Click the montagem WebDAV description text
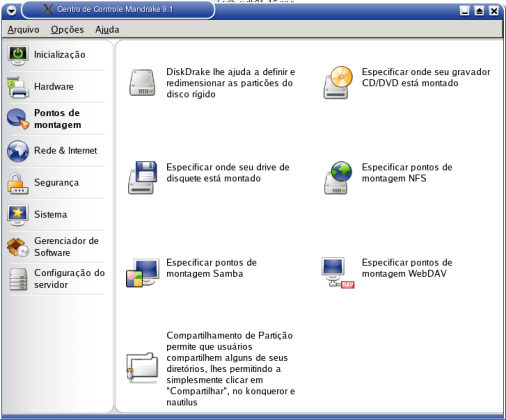 (407, 268)
